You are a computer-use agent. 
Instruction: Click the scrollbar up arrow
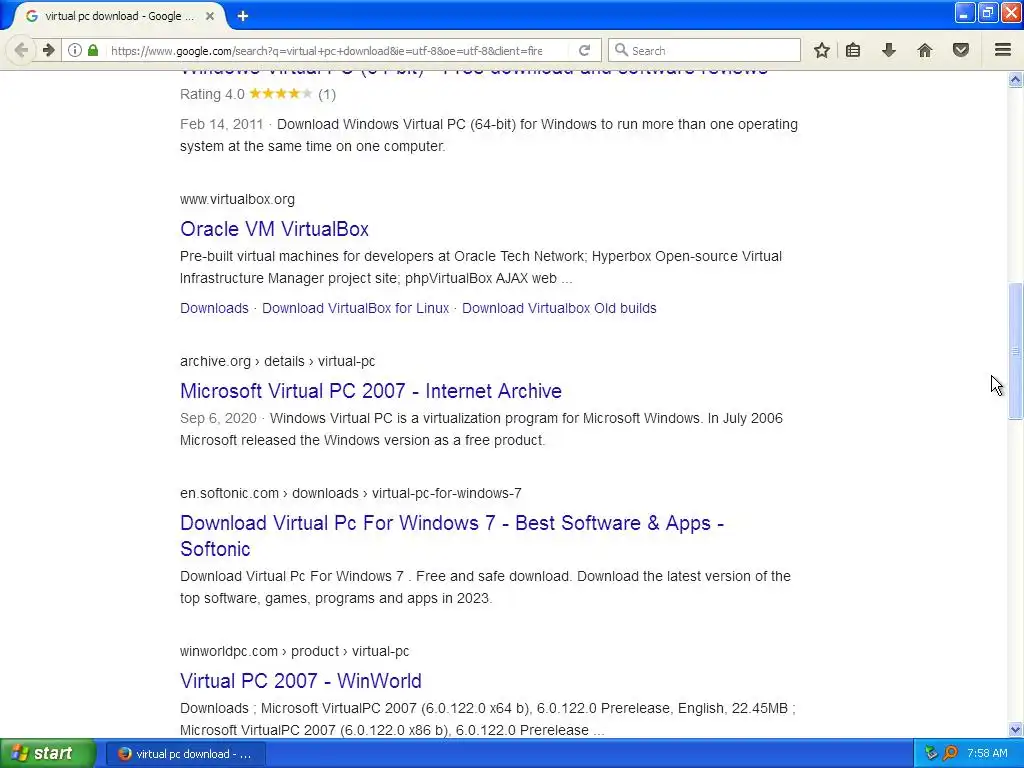click(x=1015, y=80)
